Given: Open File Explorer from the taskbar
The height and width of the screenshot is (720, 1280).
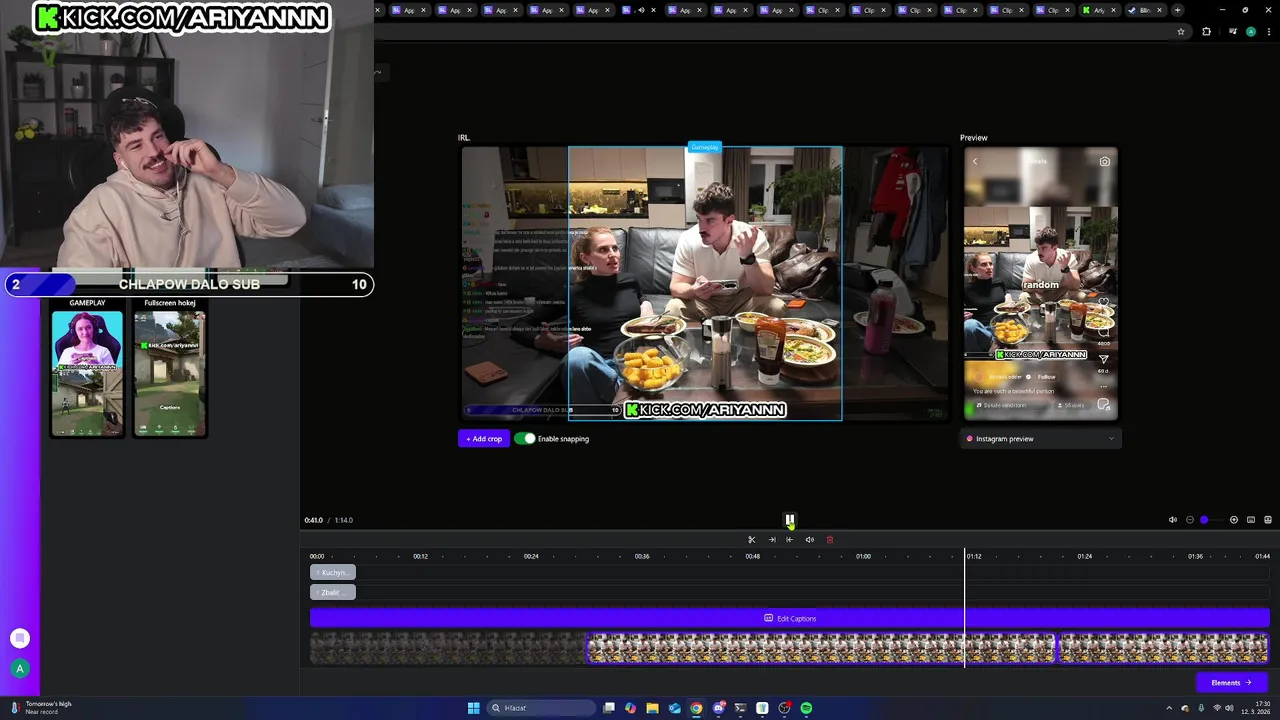Looking at the screenshot, I should [x=652, y=708].
